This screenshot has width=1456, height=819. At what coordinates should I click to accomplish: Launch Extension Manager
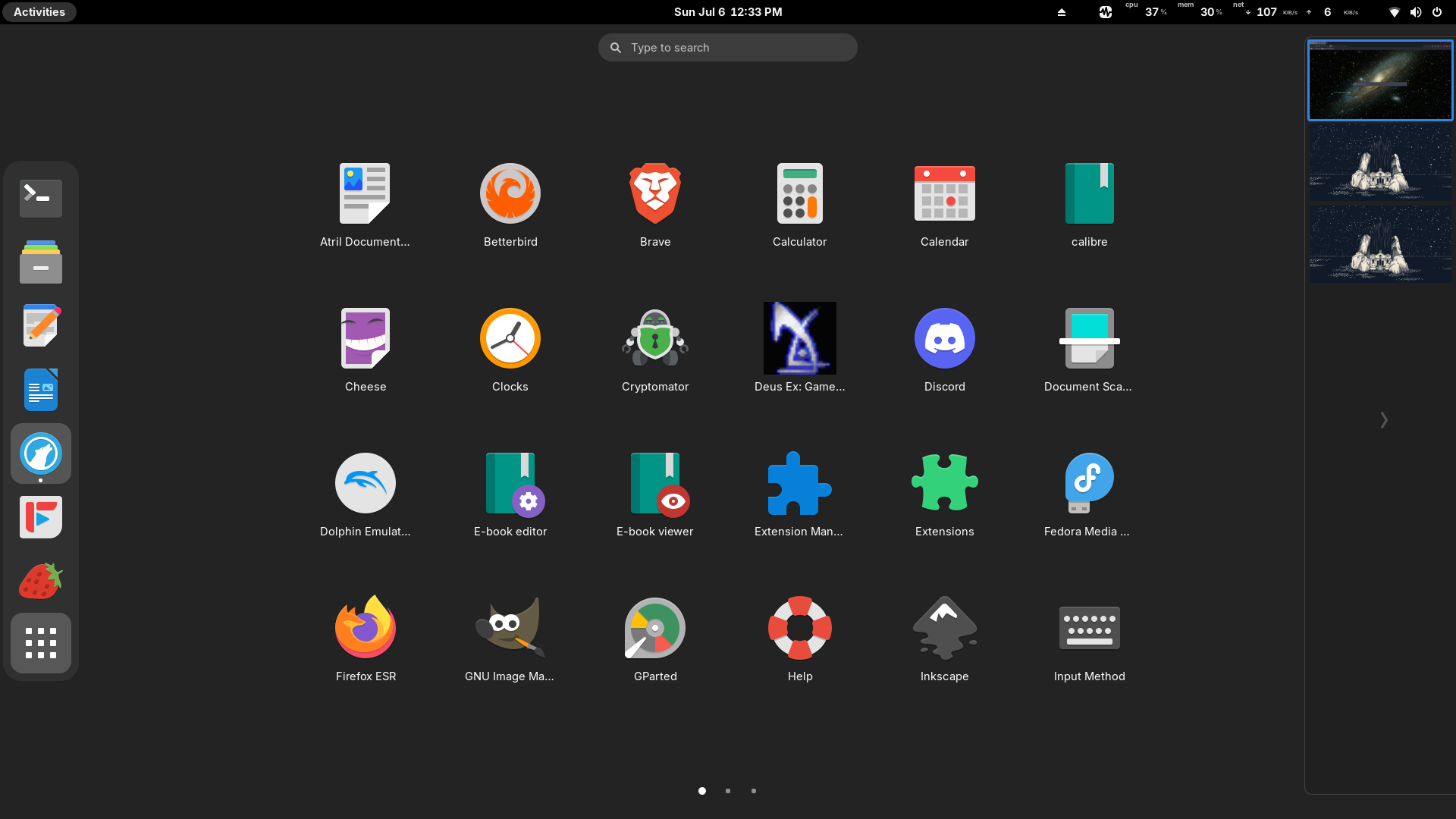point(800,494)
